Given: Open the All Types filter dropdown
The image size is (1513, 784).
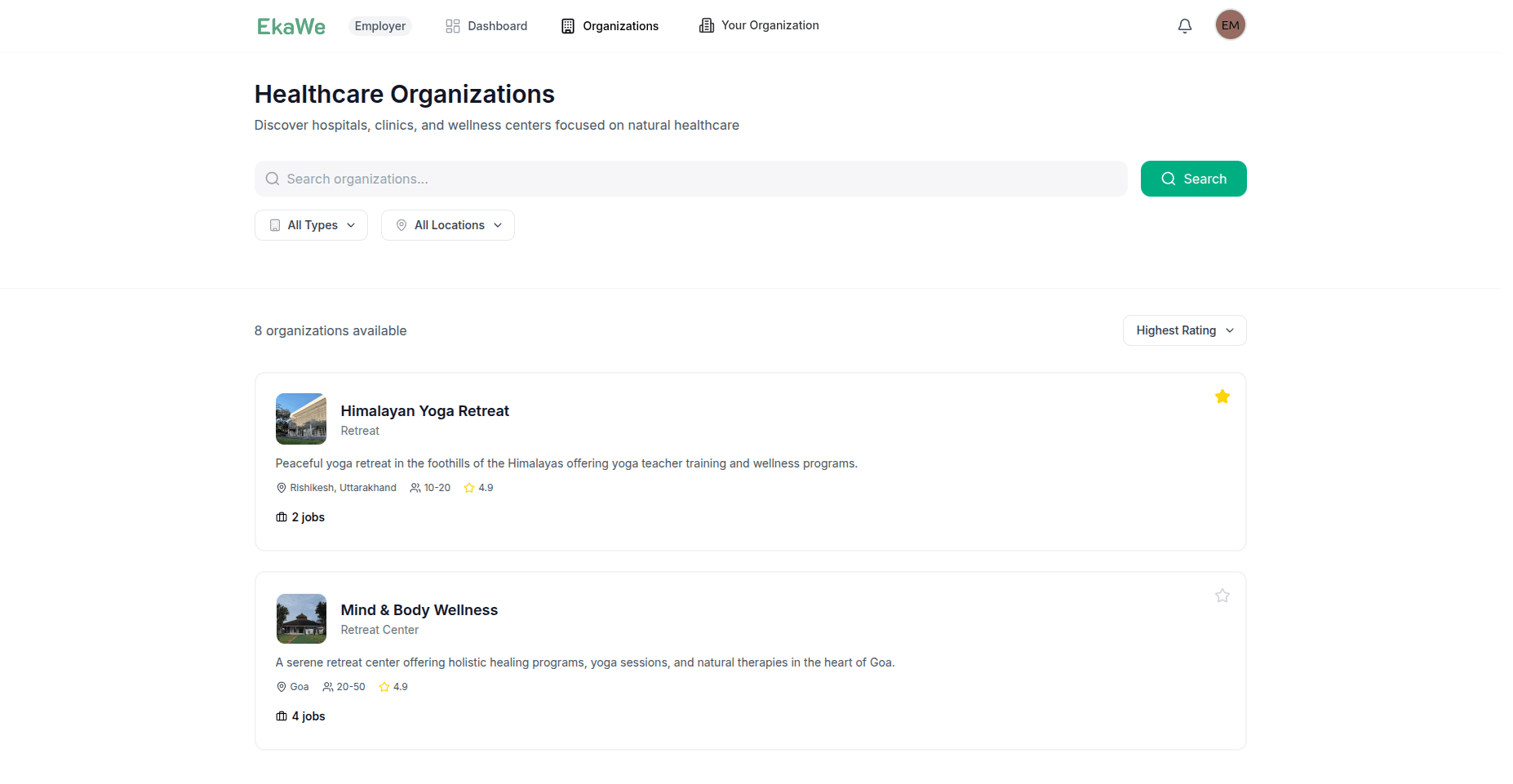Looking at the screenshot, I should (311, 225).
